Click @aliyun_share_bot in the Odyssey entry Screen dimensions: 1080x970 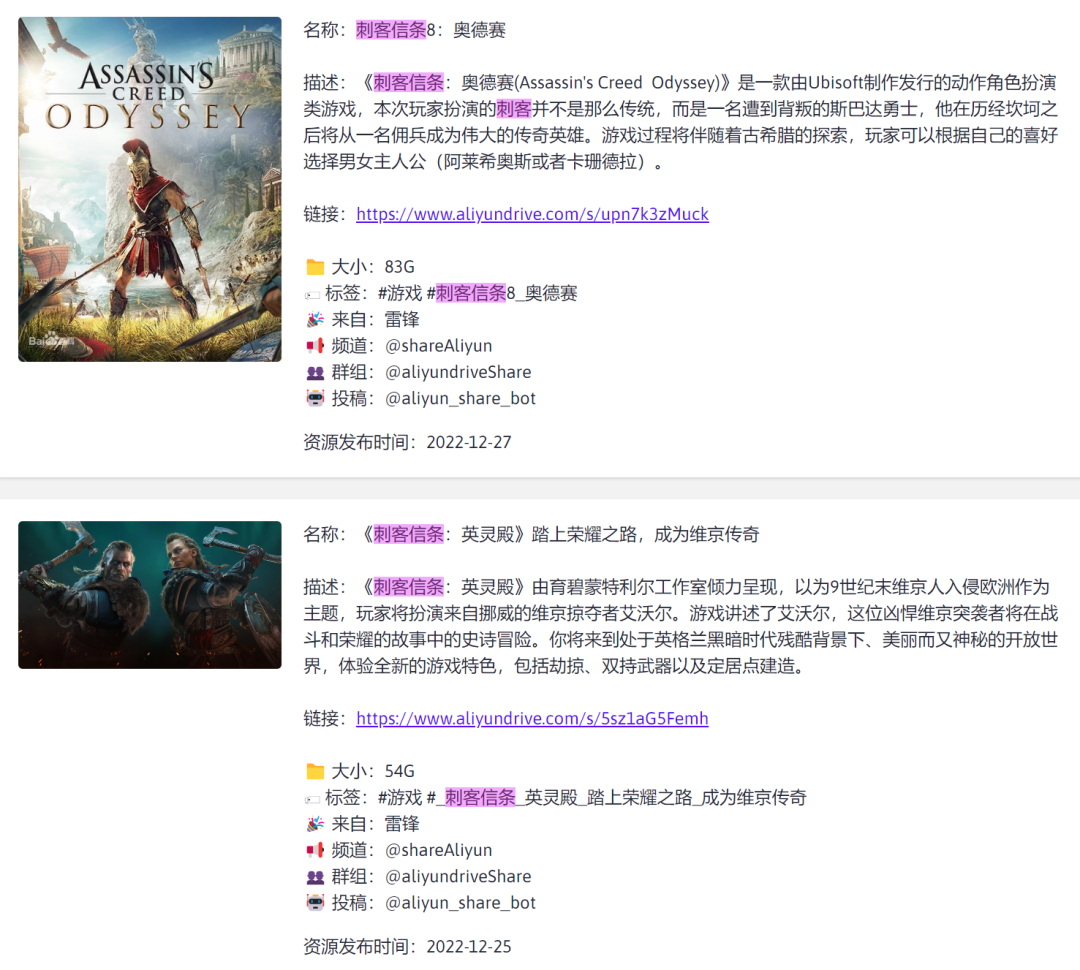coord(460,399)
